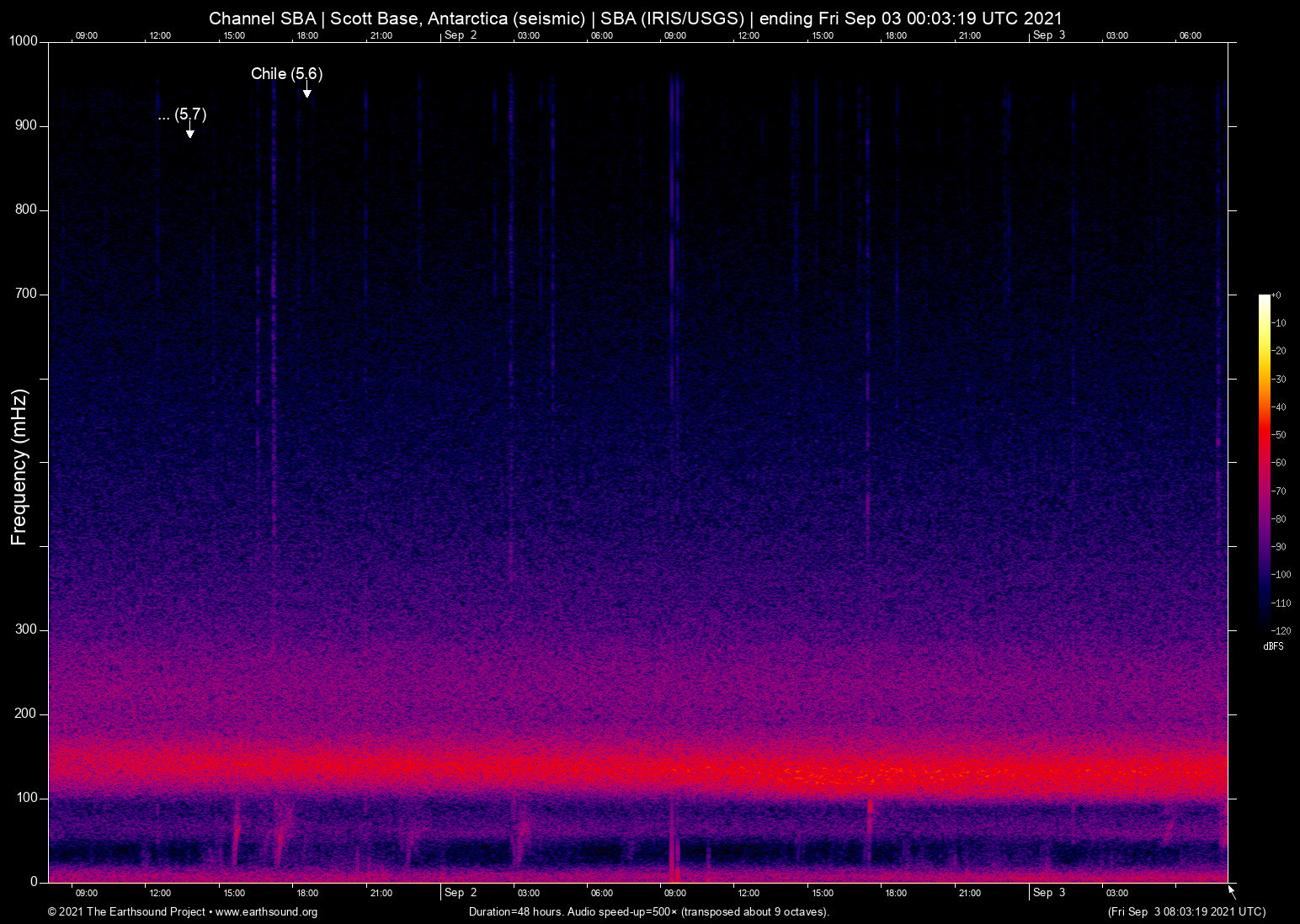This screenshot has width=1300, height=924.
Task: Click the Sep 2 date label on top axis
Action: [461, 35]
